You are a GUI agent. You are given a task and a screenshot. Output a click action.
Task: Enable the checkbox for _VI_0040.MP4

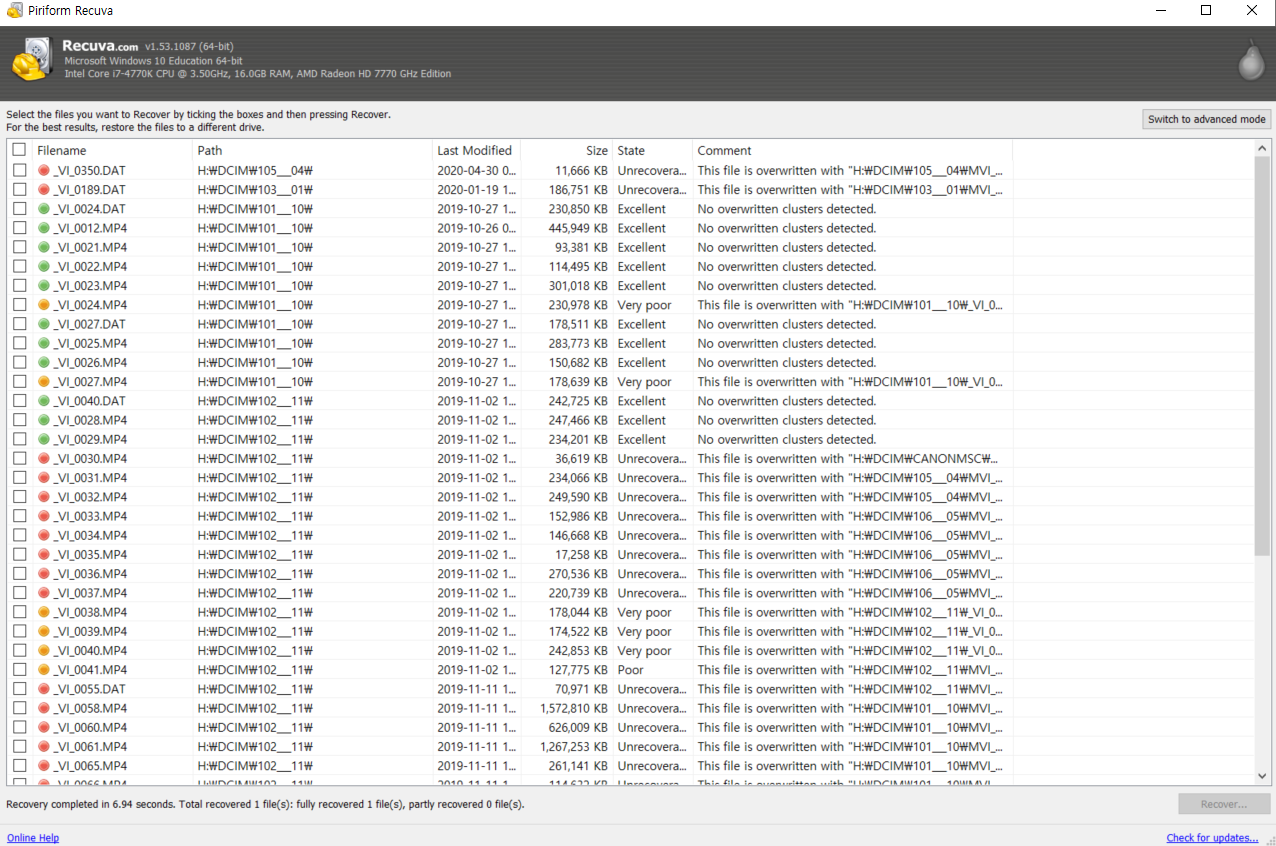[x=19, y=651]
